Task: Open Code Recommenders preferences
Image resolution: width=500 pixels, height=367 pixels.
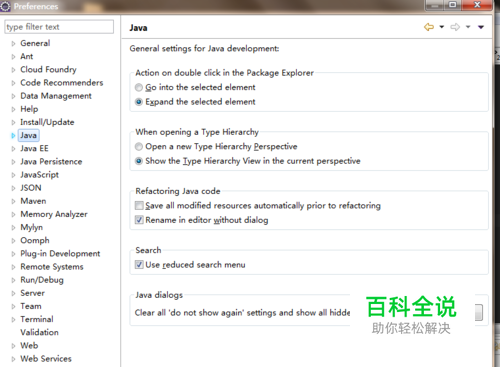Action: coord(62,83)
